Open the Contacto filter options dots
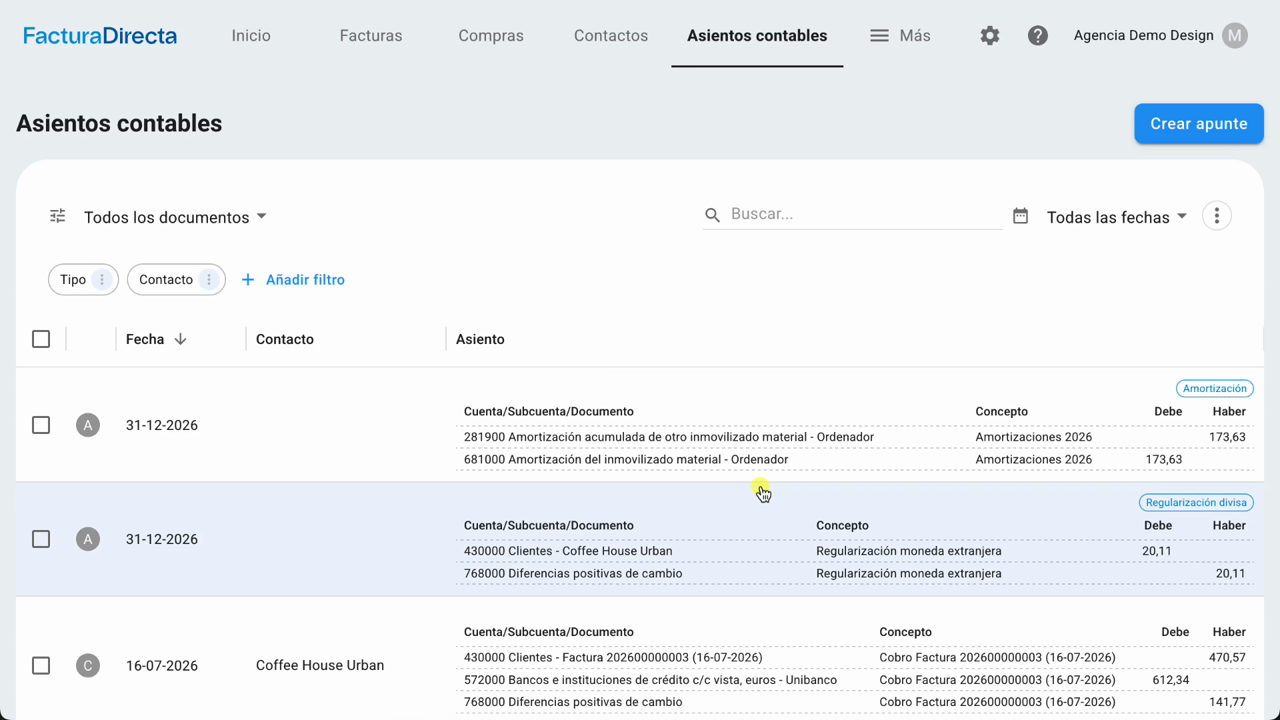Viewport: 1280px width, 720px height. 208,280
